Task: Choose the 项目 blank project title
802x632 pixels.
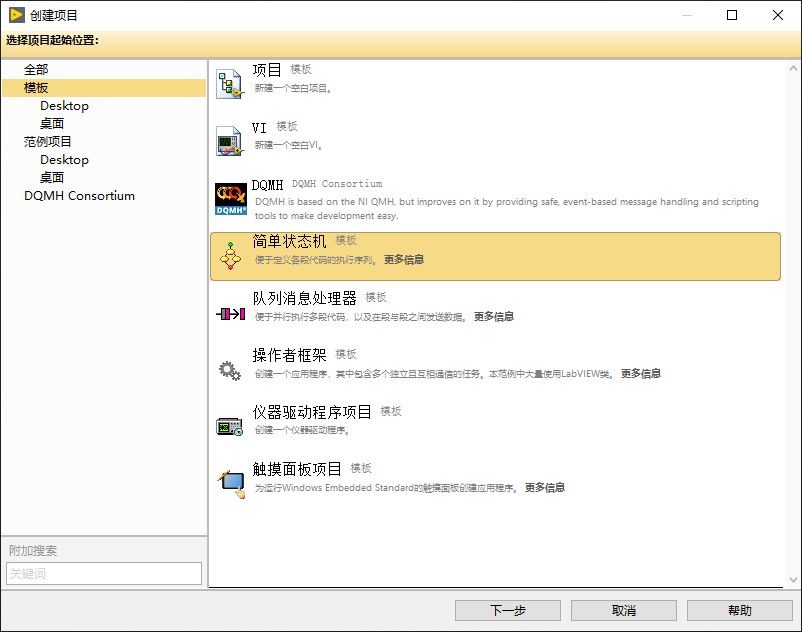Action: (267, 70)
